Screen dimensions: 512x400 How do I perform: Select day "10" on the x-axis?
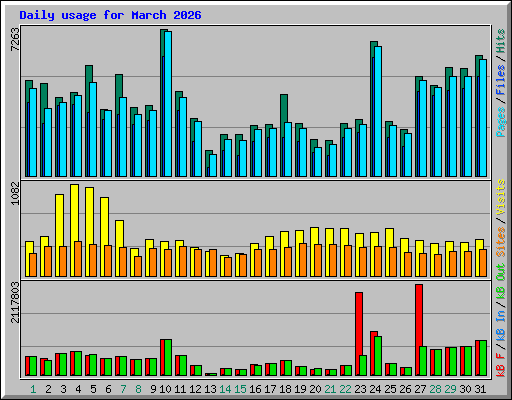tap(165, 389)
